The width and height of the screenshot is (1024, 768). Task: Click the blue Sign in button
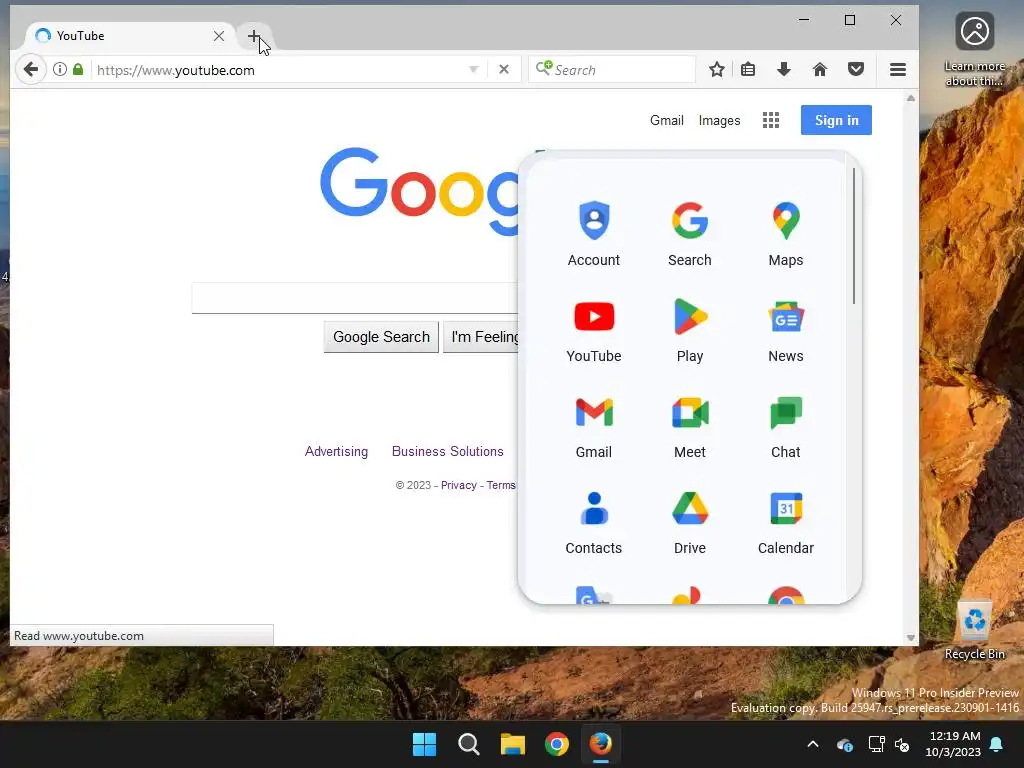pos(836,120)
